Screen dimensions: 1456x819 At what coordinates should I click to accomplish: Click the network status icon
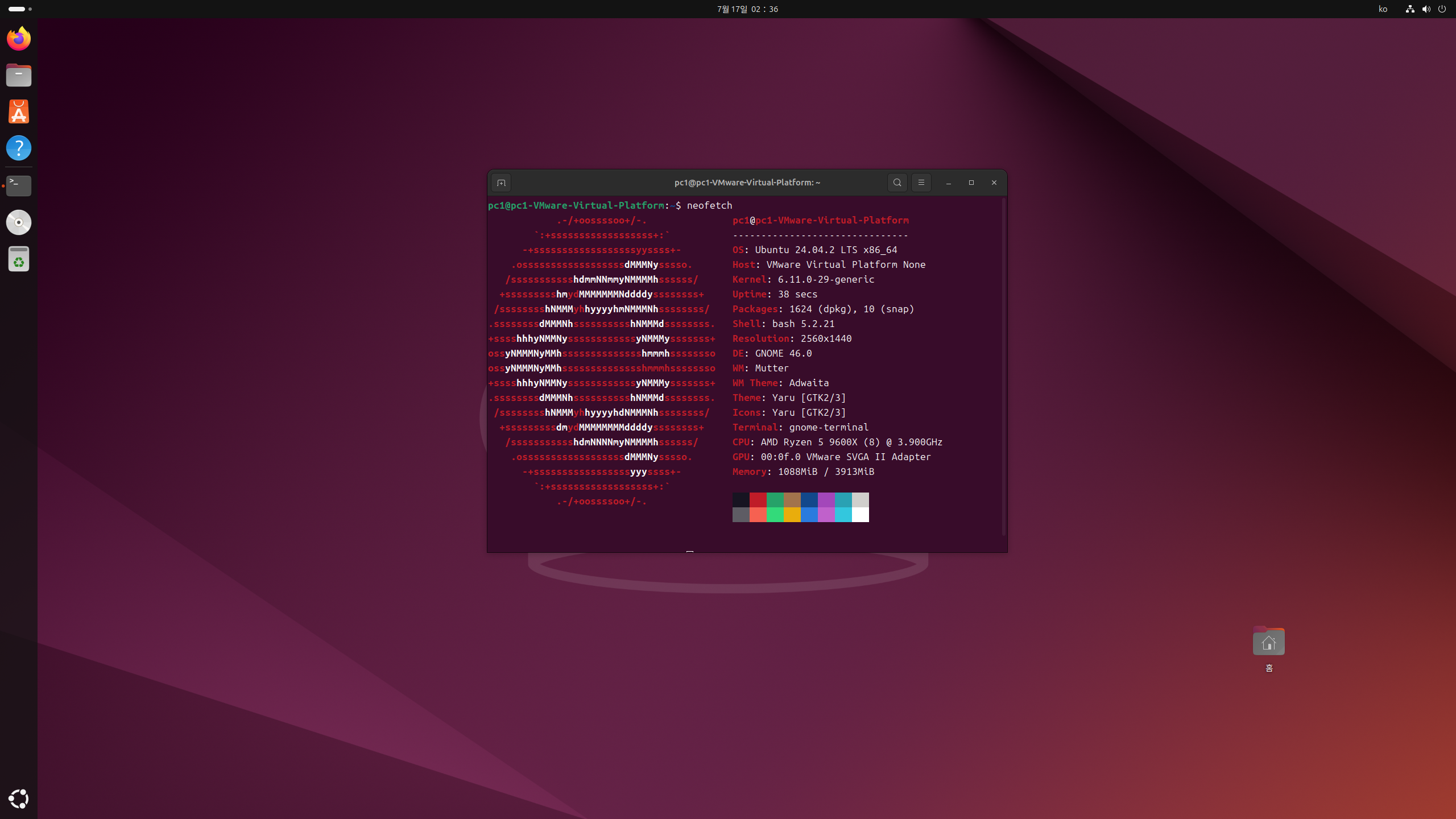(x=1410, y=9)
